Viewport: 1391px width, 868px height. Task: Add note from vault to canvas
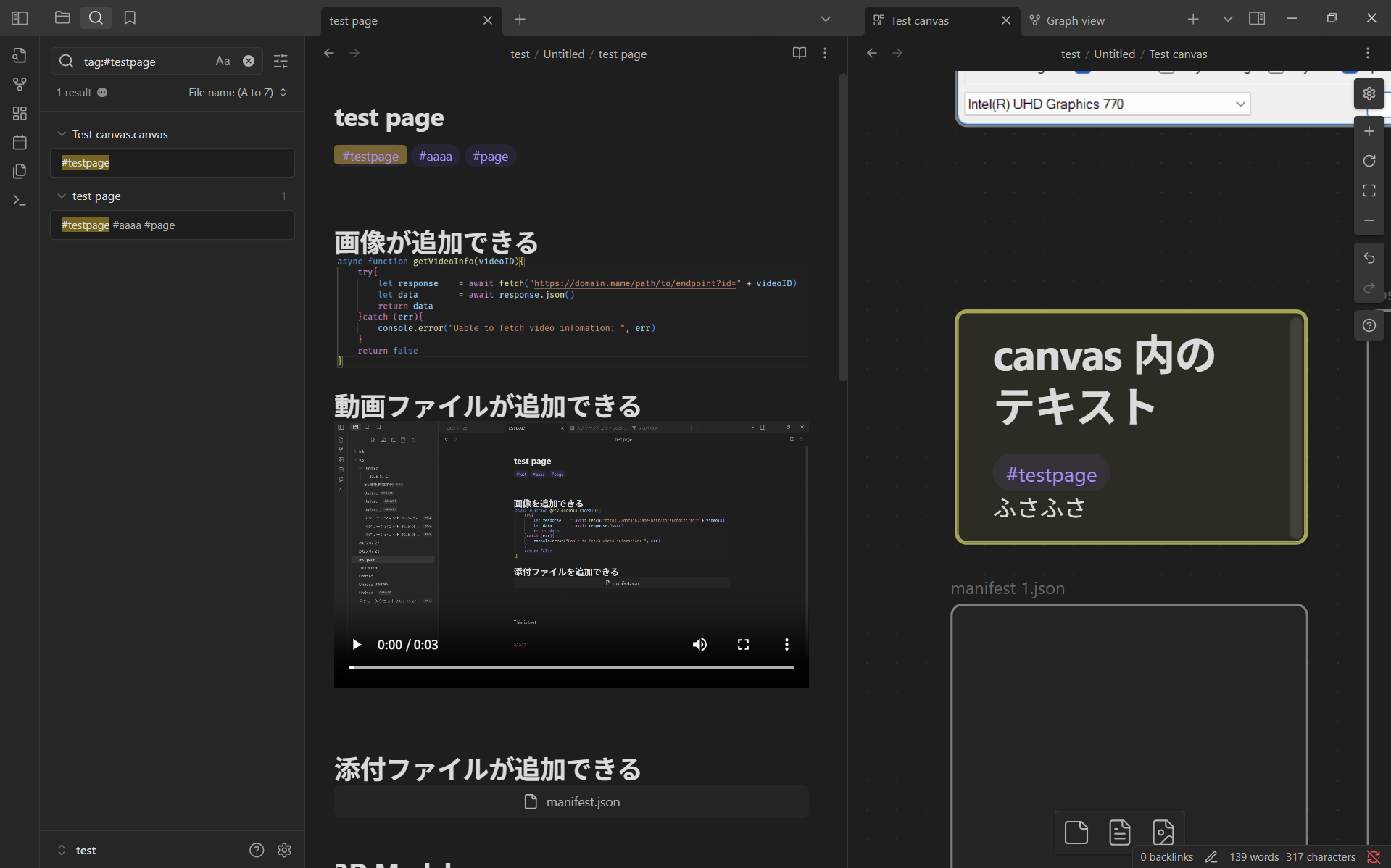point(1120,832)
